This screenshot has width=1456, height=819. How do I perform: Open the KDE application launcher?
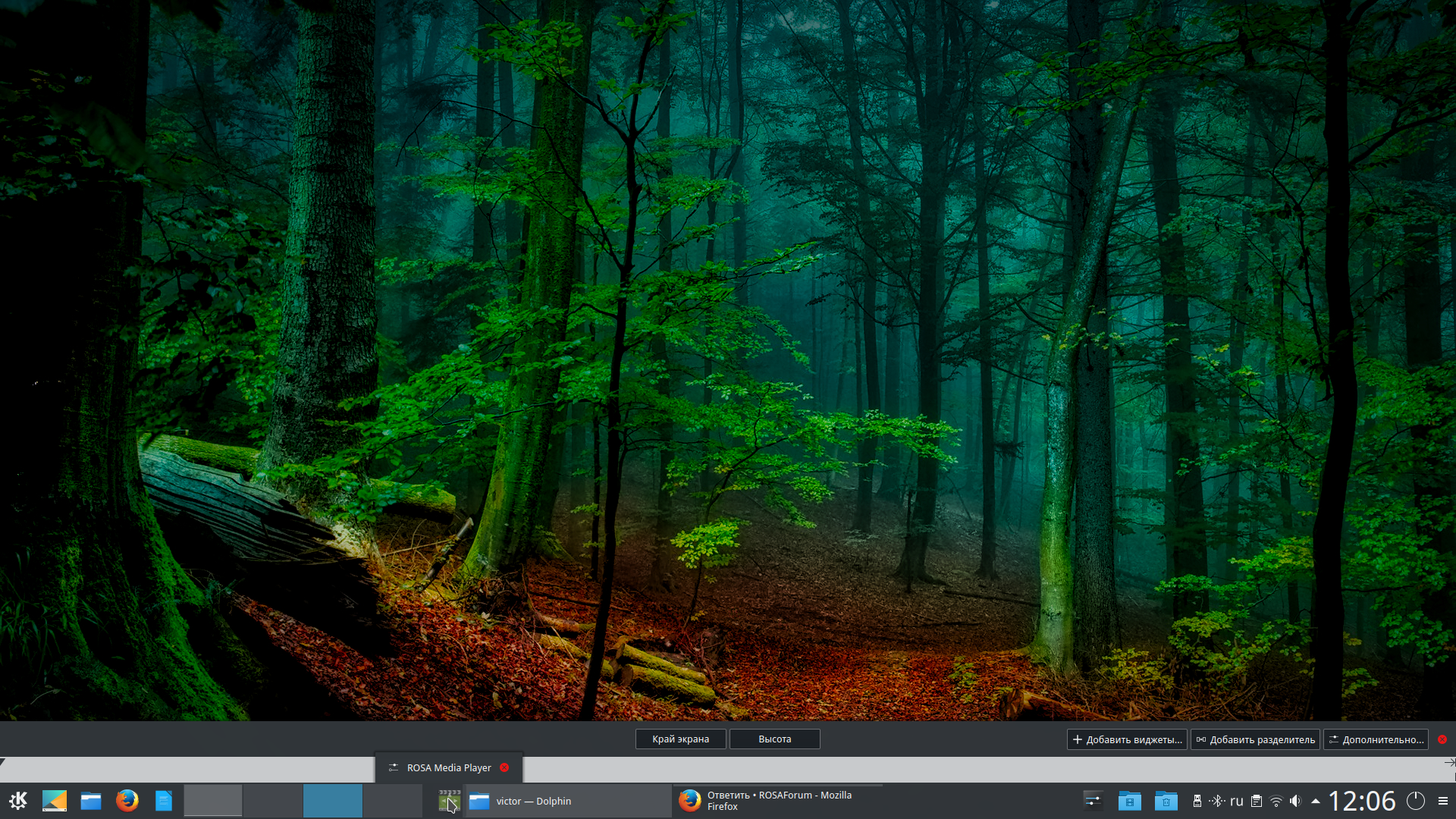[18, 801]
